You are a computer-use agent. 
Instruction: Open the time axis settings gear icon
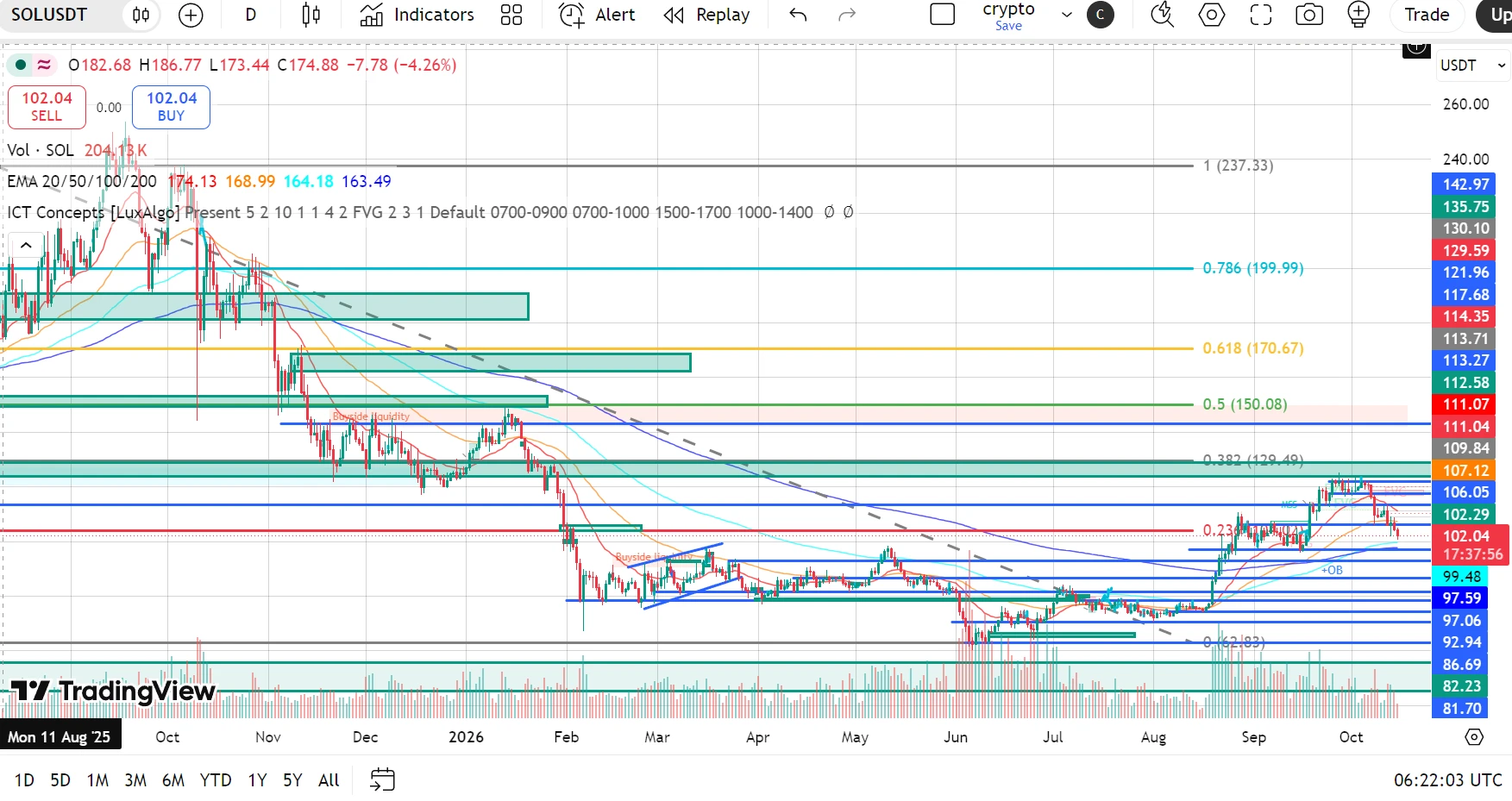pos(1474,737)
